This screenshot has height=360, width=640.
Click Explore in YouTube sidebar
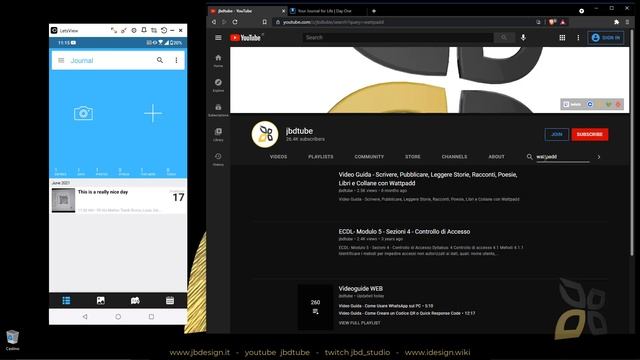218,85
